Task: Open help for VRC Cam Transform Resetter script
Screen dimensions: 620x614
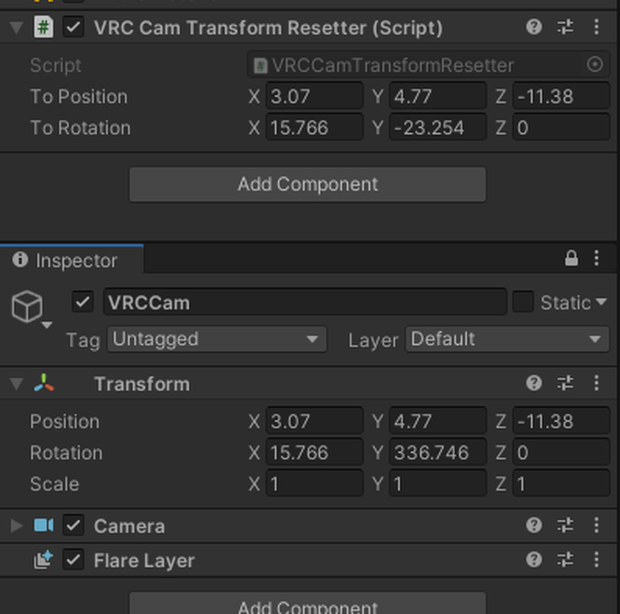Action: pyautogui.click(x=534, y=27)
